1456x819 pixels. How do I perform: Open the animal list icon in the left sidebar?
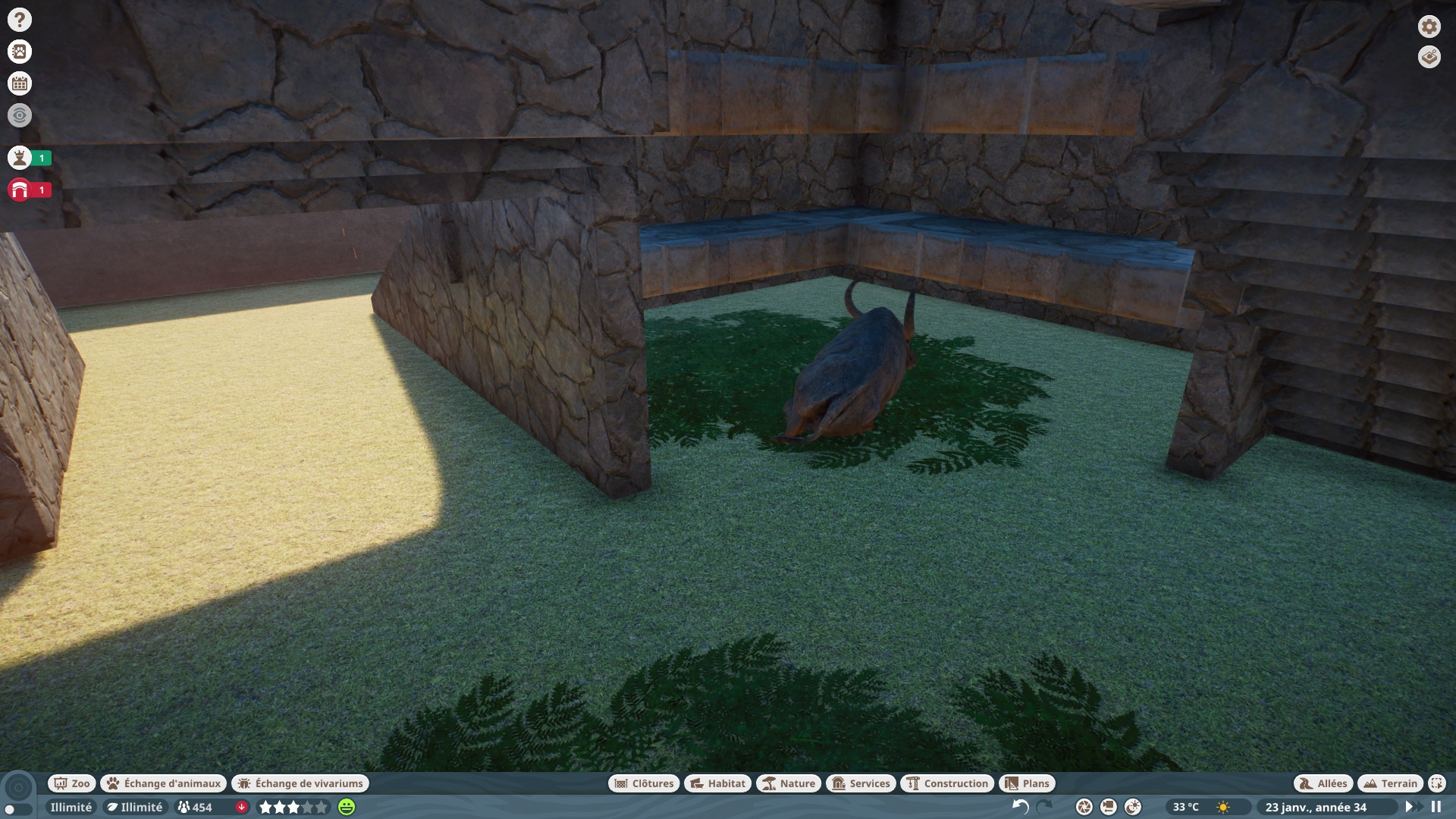(20, 52)
